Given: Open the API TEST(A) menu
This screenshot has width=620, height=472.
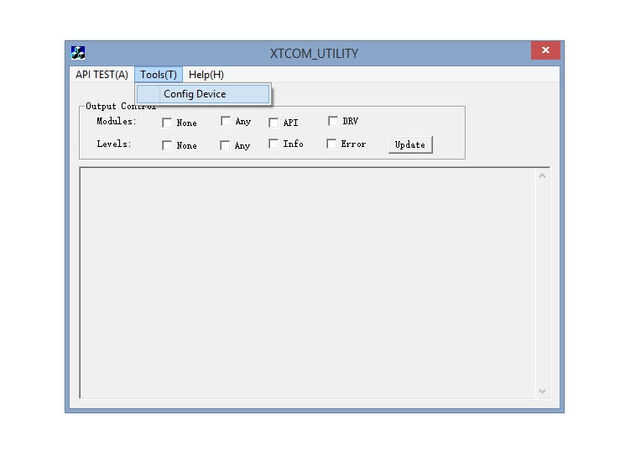Looking at the screenshot, I should point(102,74).
